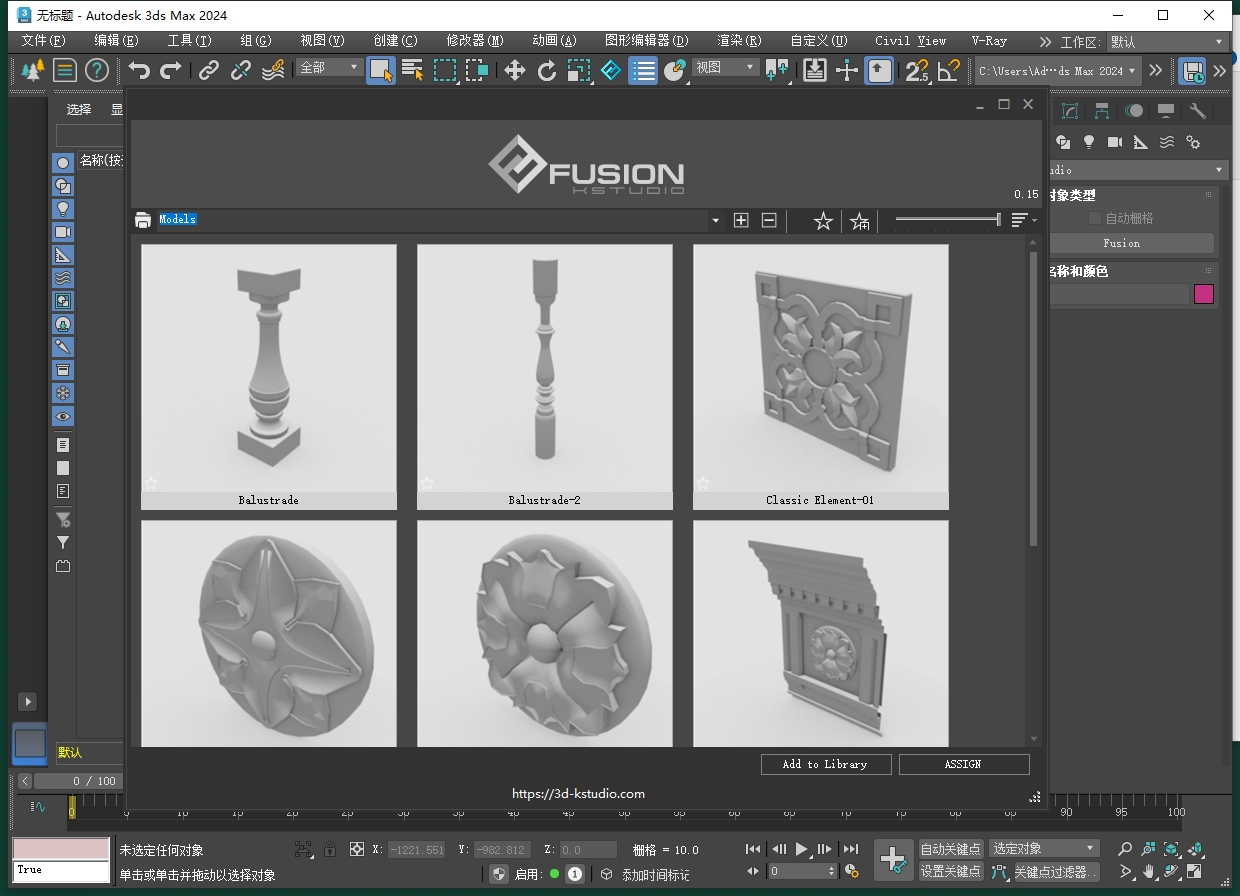Open the Modify panel tab icon
1240x896 pixels.
(1070, 111)
